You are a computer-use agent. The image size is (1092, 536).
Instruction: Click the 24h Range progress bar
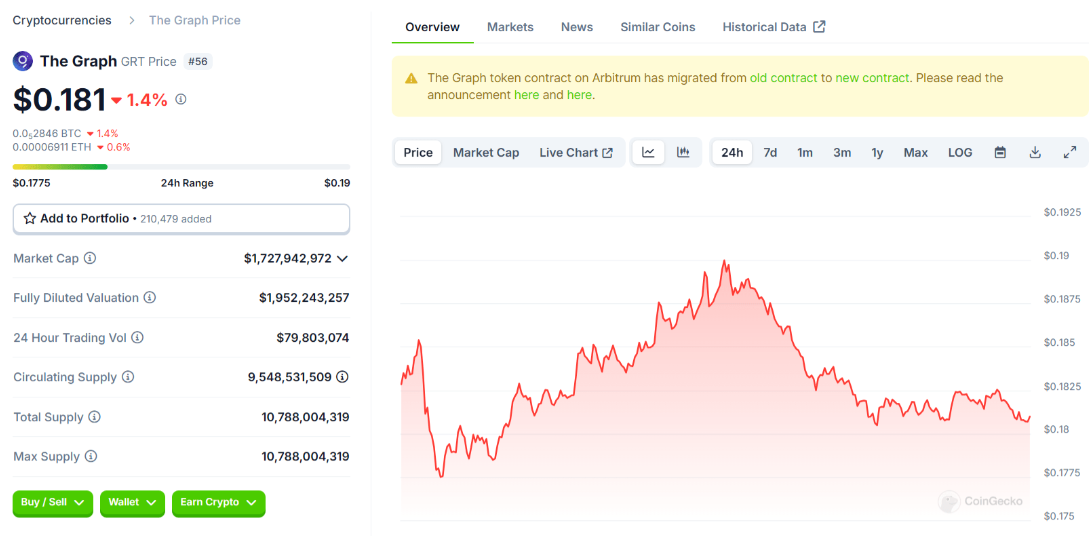click(x=181, y=166)
